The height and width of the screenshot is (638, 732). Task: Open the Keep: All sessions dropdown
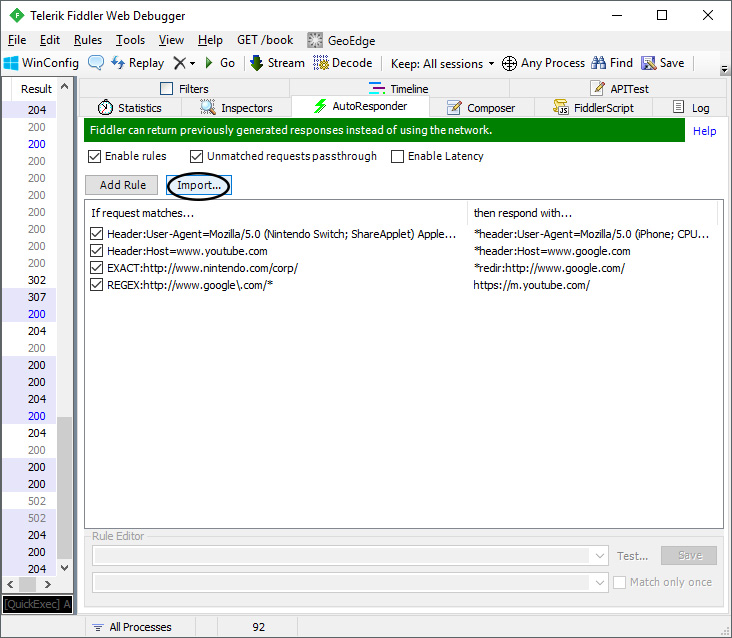point(442,63)
